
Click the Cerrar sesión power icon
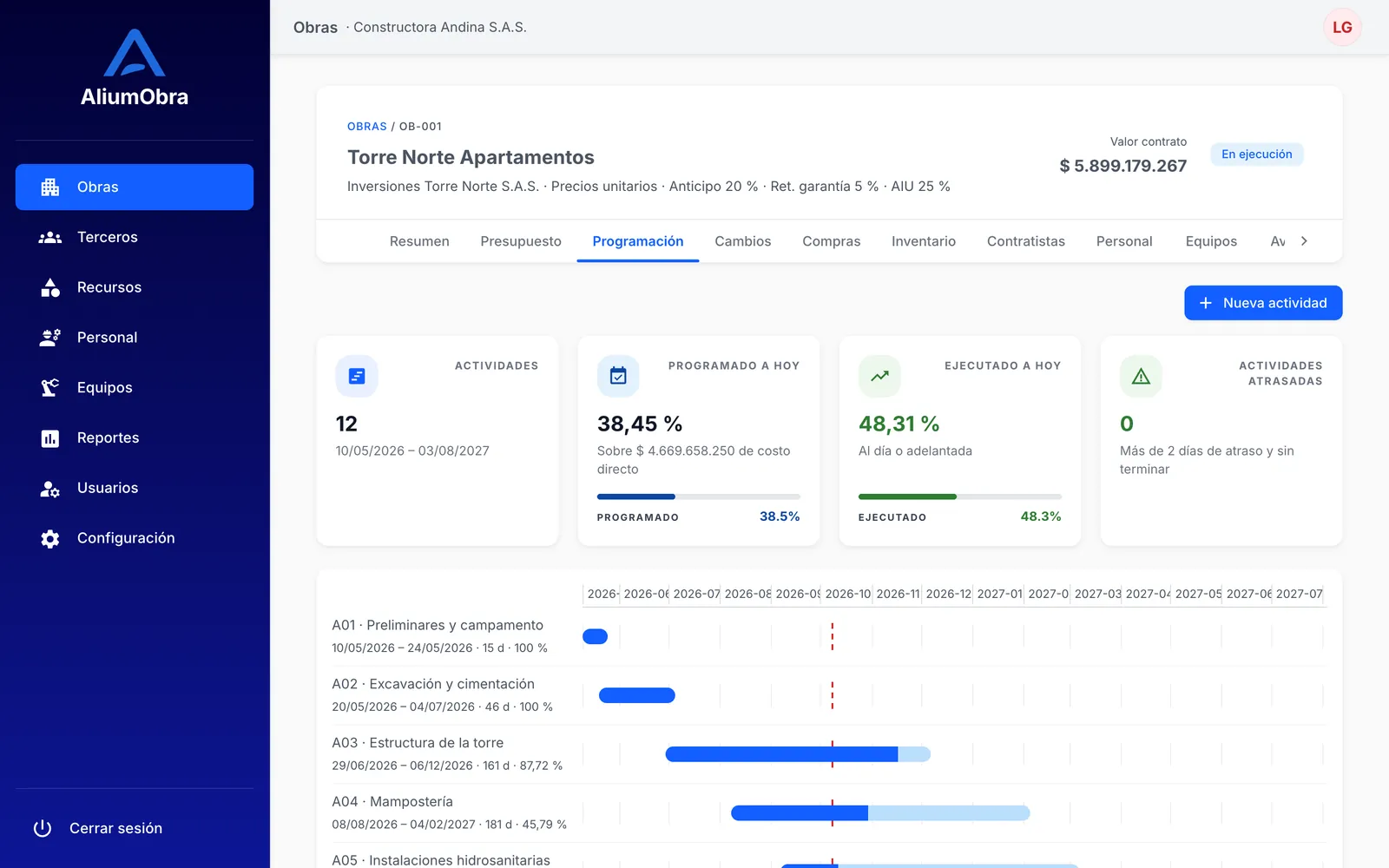[43, 828]
